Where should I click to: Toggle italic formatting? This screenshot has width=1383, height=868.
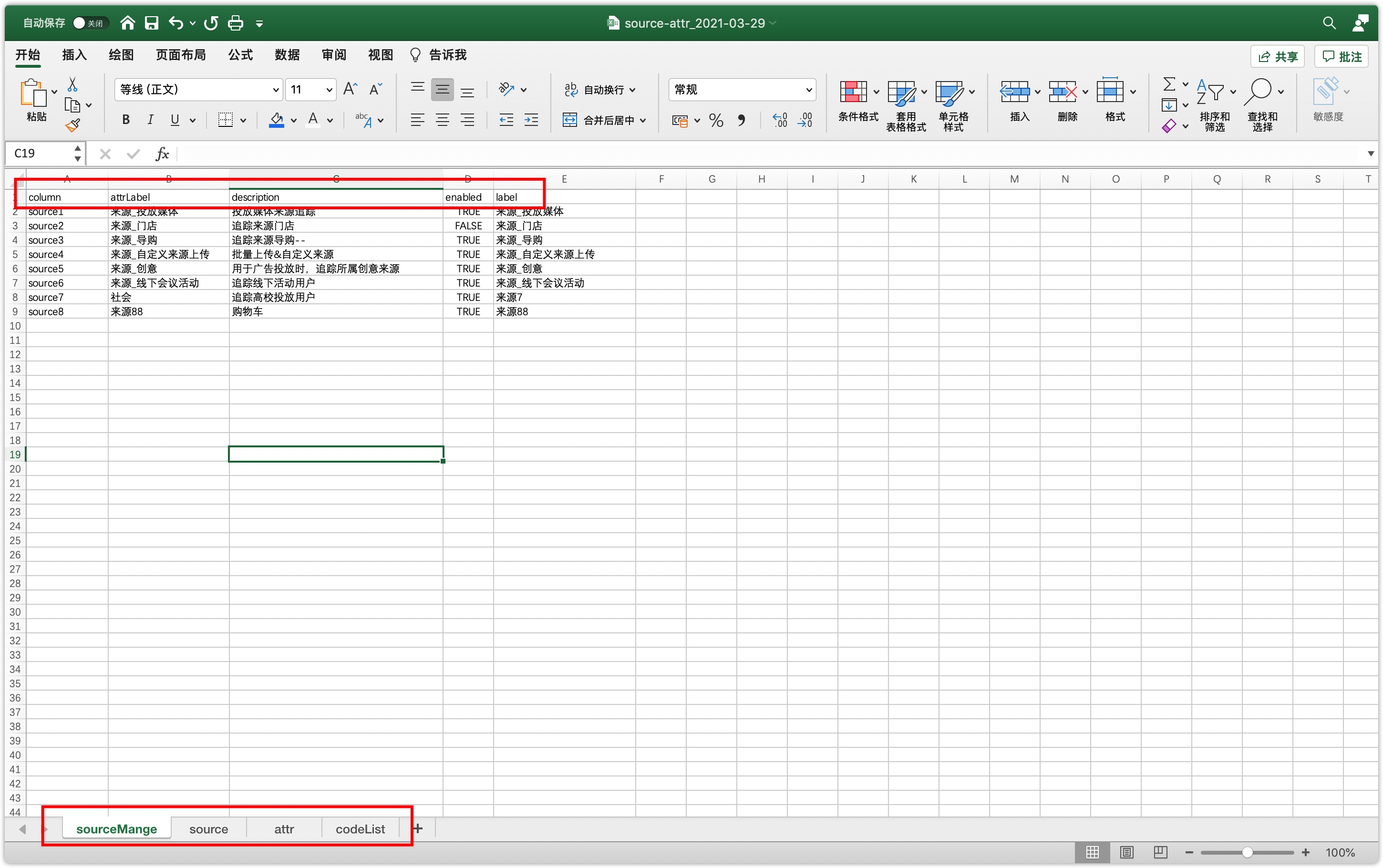tap(150, 120)
